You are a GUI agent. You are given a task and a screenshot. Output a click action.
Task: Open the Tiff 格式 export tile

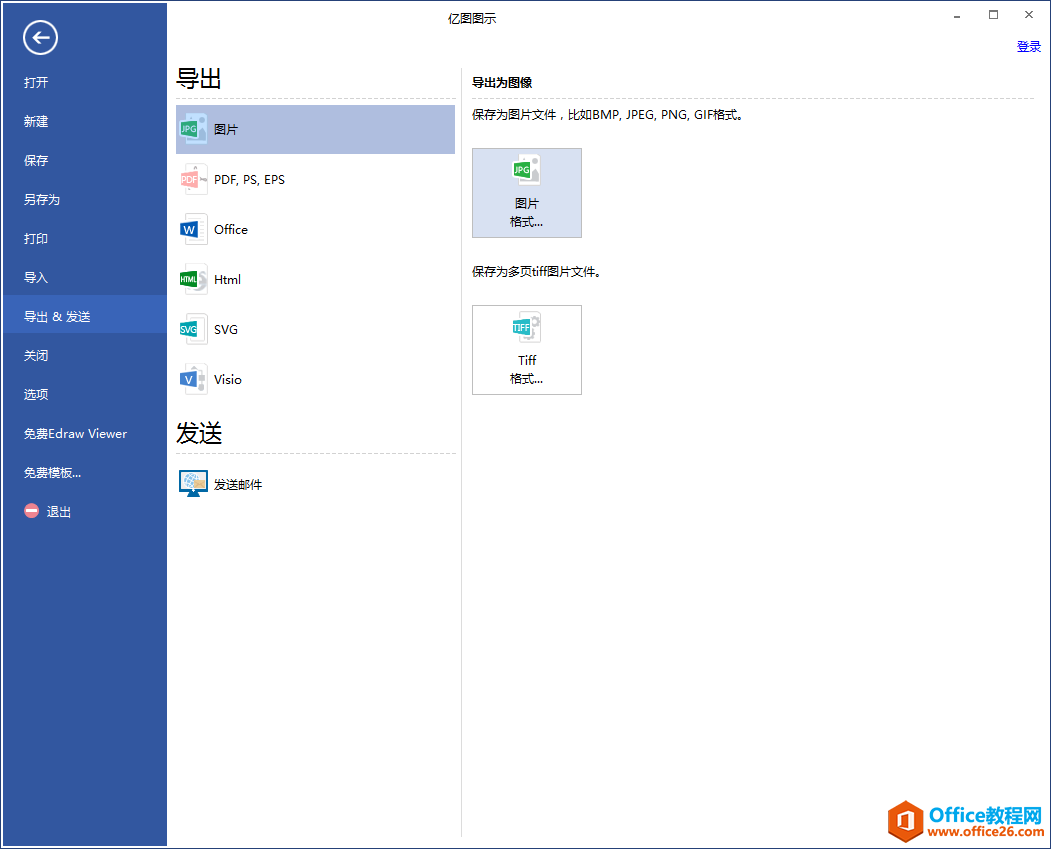point(527,349)
